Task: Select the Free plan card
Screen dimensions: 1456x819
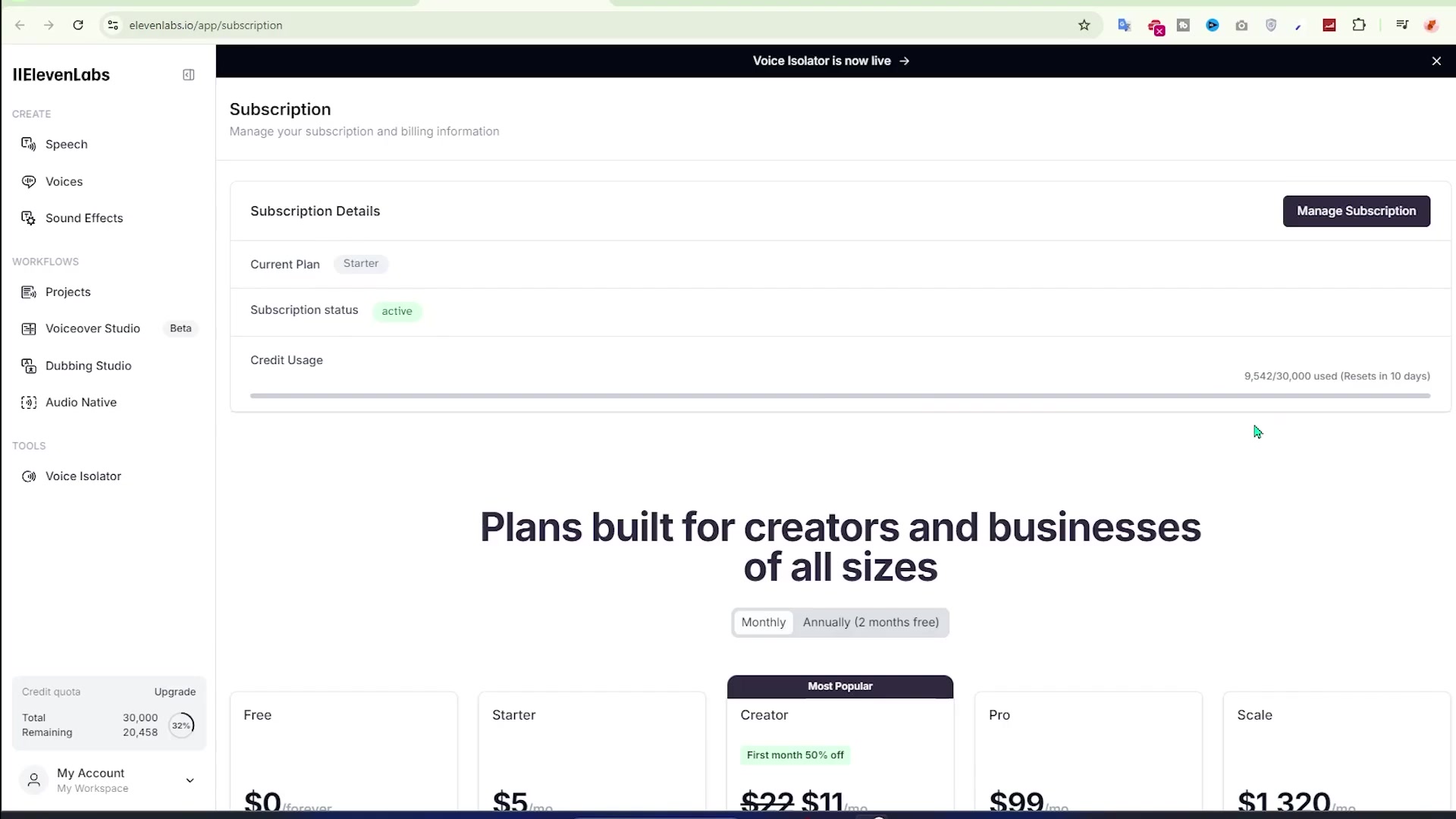Action: tap(344, 751)
